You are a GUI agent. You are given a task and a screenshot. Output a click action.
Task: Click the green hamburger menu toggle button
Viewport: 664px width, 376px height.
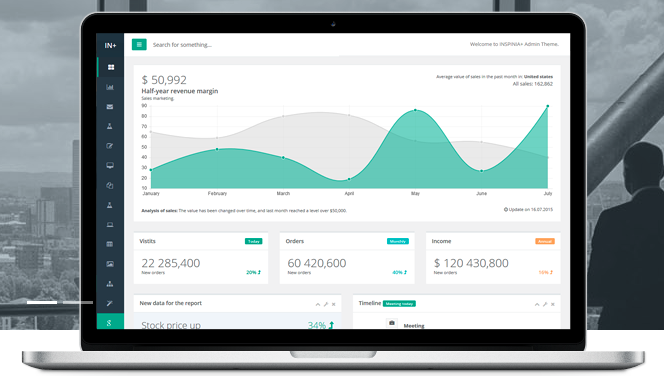pyautogui.click(x=139, y=44)
